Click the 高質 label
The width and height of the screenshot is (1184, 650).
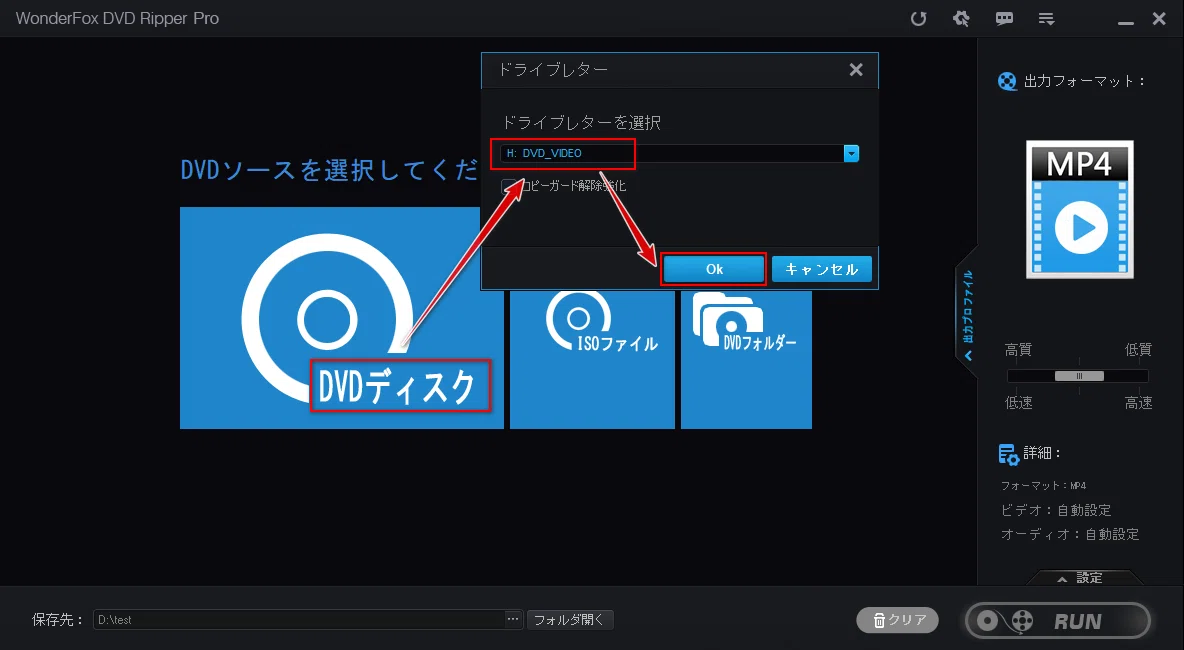coord(1018,350)
